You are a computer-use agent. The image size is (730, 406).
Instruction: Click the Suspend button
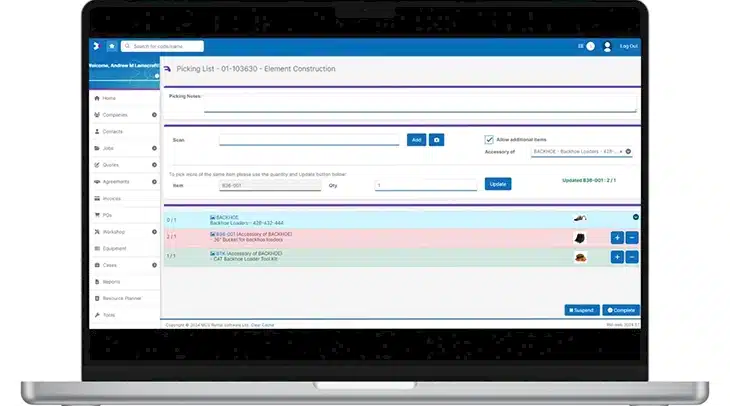[582, 310]
